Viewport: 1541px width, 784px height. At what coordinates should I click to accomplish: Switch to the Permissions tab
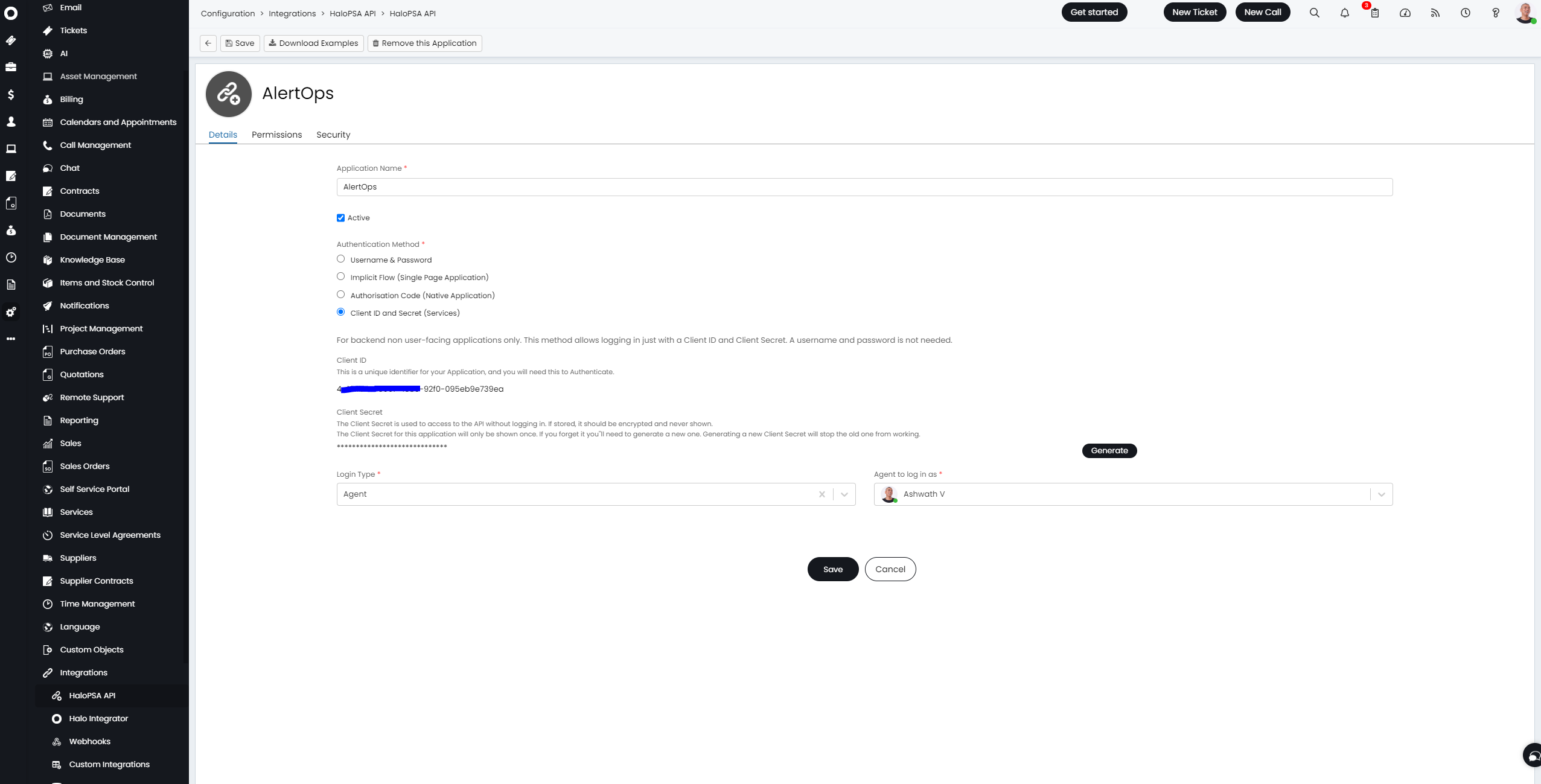pyautogui.click(x=276, y=135)
